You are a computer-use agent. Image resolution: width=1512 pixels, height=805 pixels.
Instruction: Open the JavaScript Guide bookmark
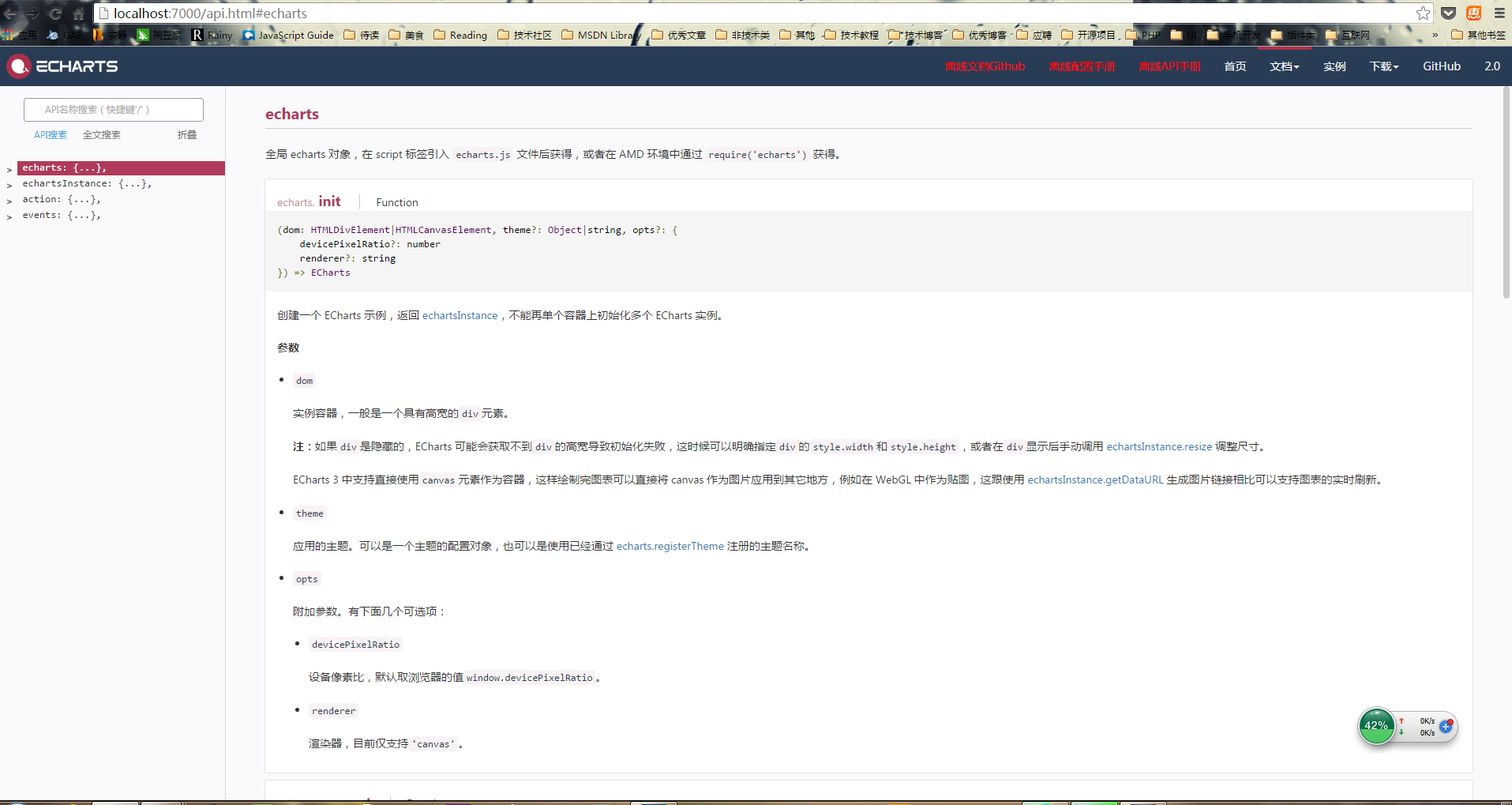(x=288, y=35)
